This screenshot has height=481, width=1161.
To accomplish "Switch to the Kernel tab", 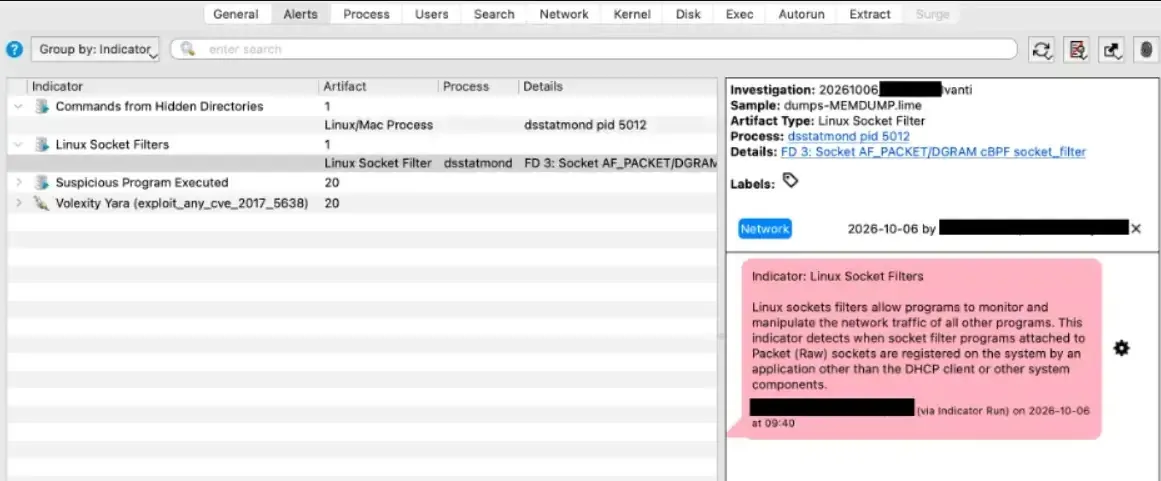I will point(632,14).
